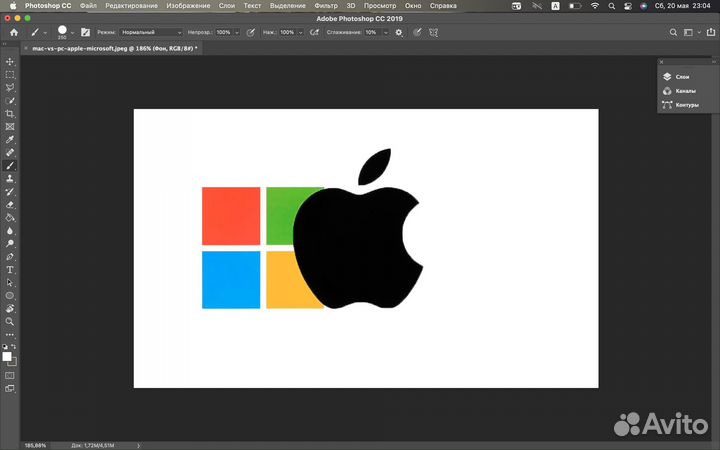This screenshot has height=450, width=720.
Task: Select the Eraser tool
Action: pos(10,204)
